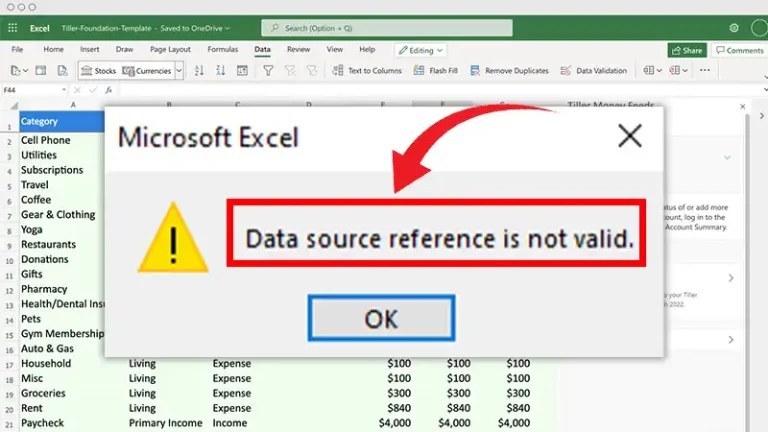Select row 17 header
Image resolution: width=768 pixels, height=432 pixels.
tap(9, 365)
